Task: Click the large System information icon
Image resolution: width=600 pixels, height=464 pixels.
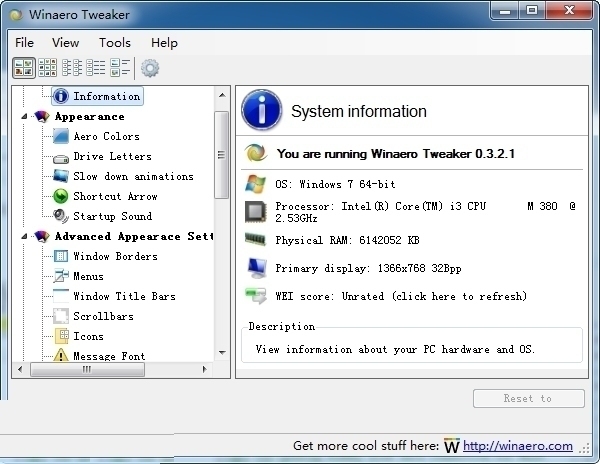Action: (262, 110)
